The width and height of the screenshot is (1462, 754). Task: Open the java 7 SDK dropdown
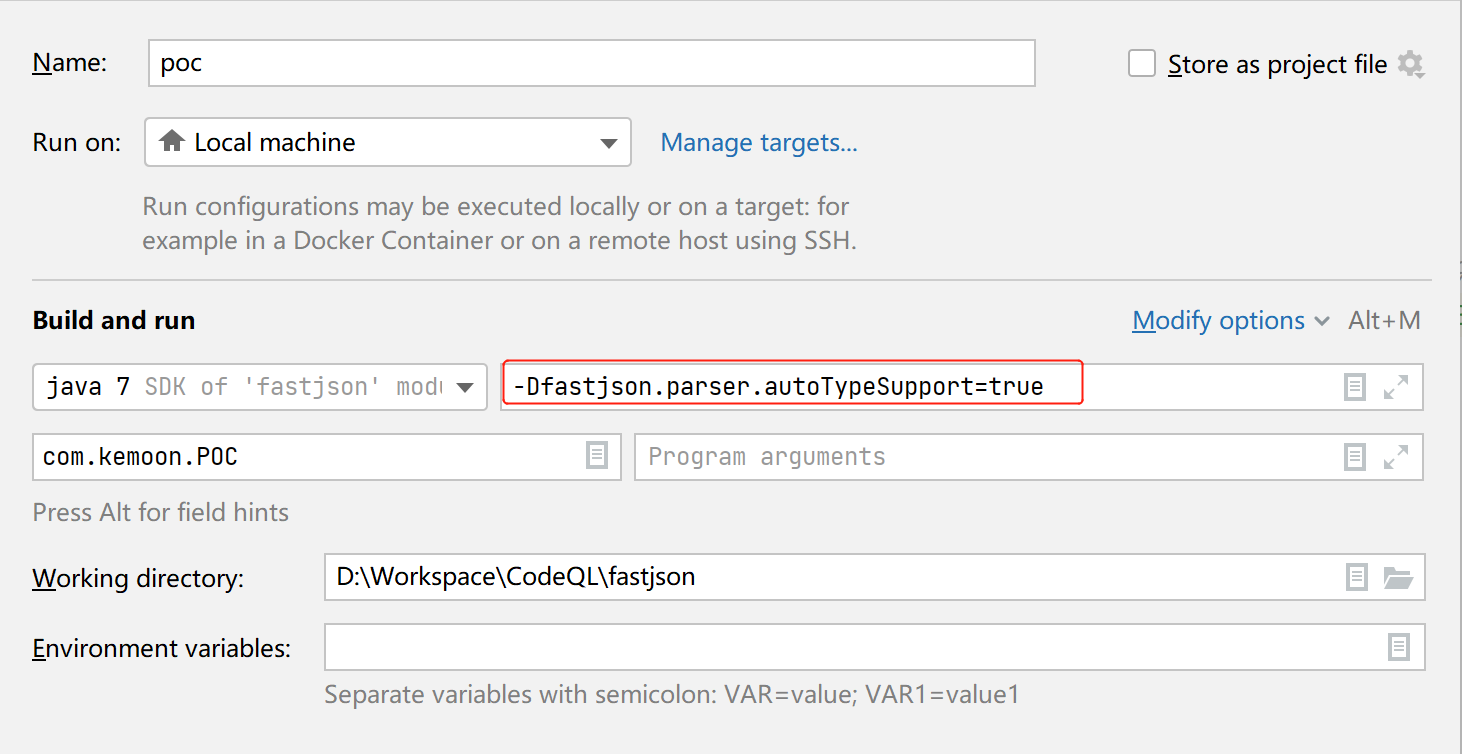[465, 387]
